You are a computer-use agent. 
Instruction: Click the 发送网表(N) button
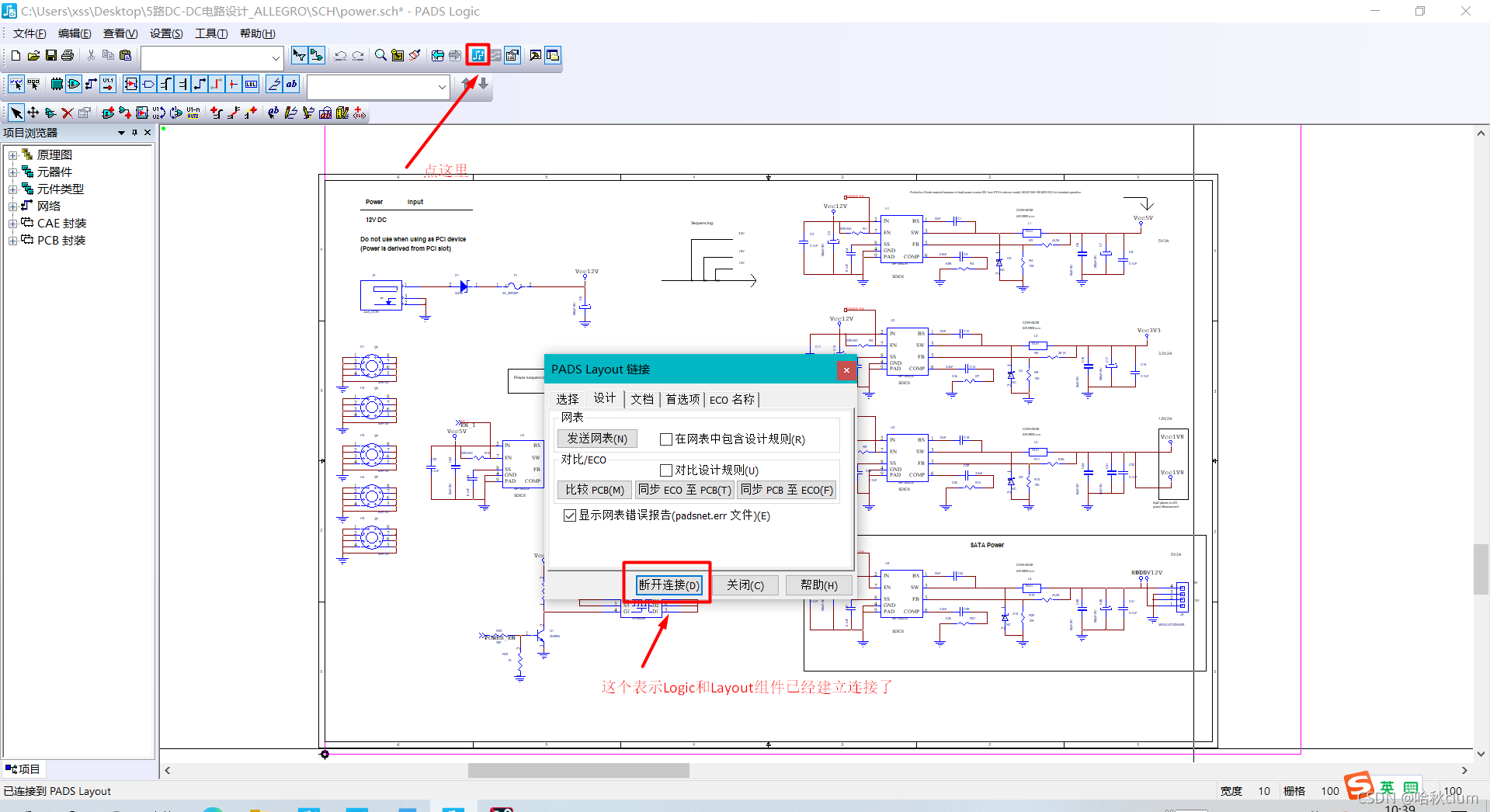597,439
